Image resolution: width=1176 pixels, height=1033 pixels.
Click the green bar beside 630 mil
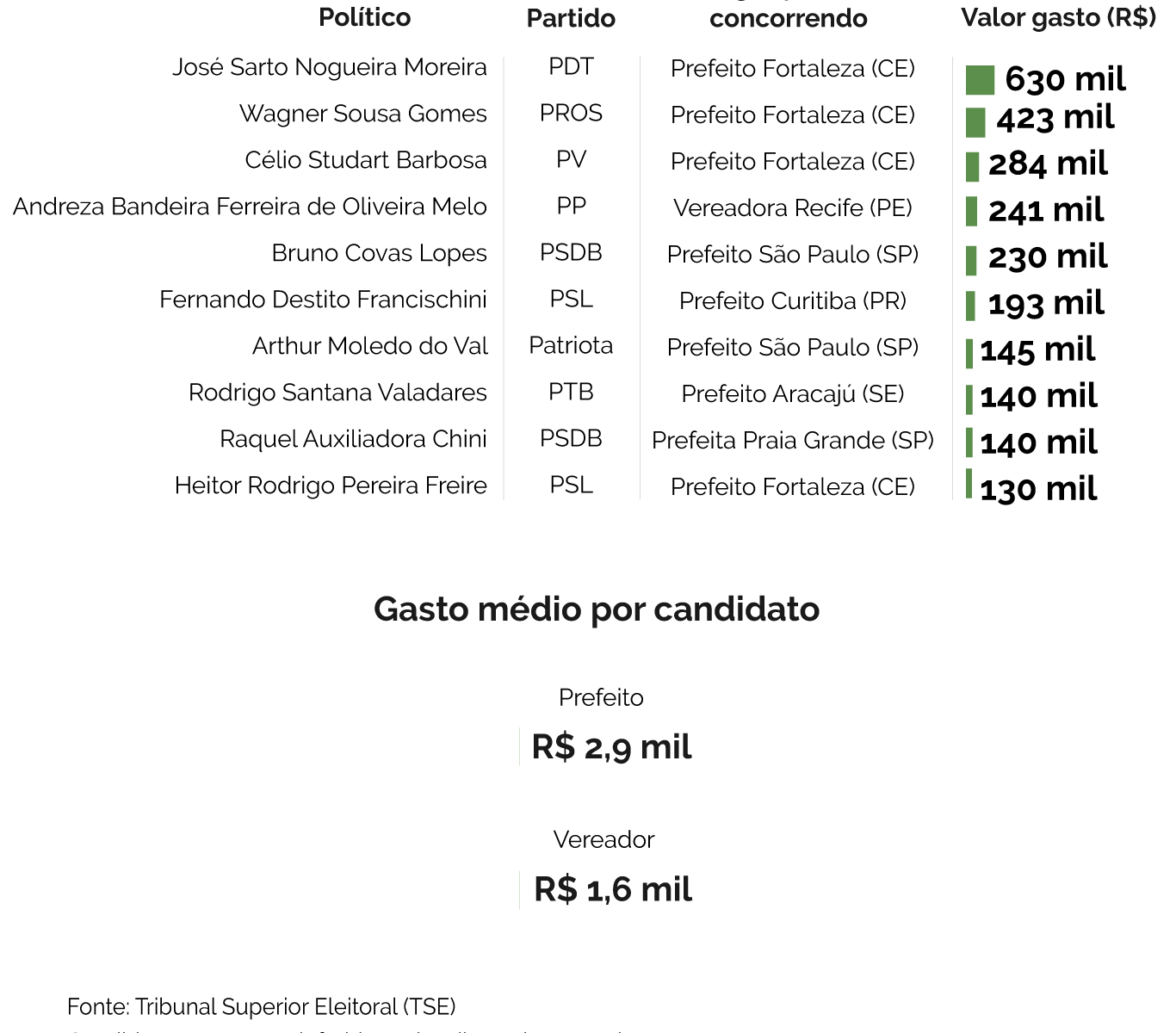pyautogui.click(x=980, y=80)
